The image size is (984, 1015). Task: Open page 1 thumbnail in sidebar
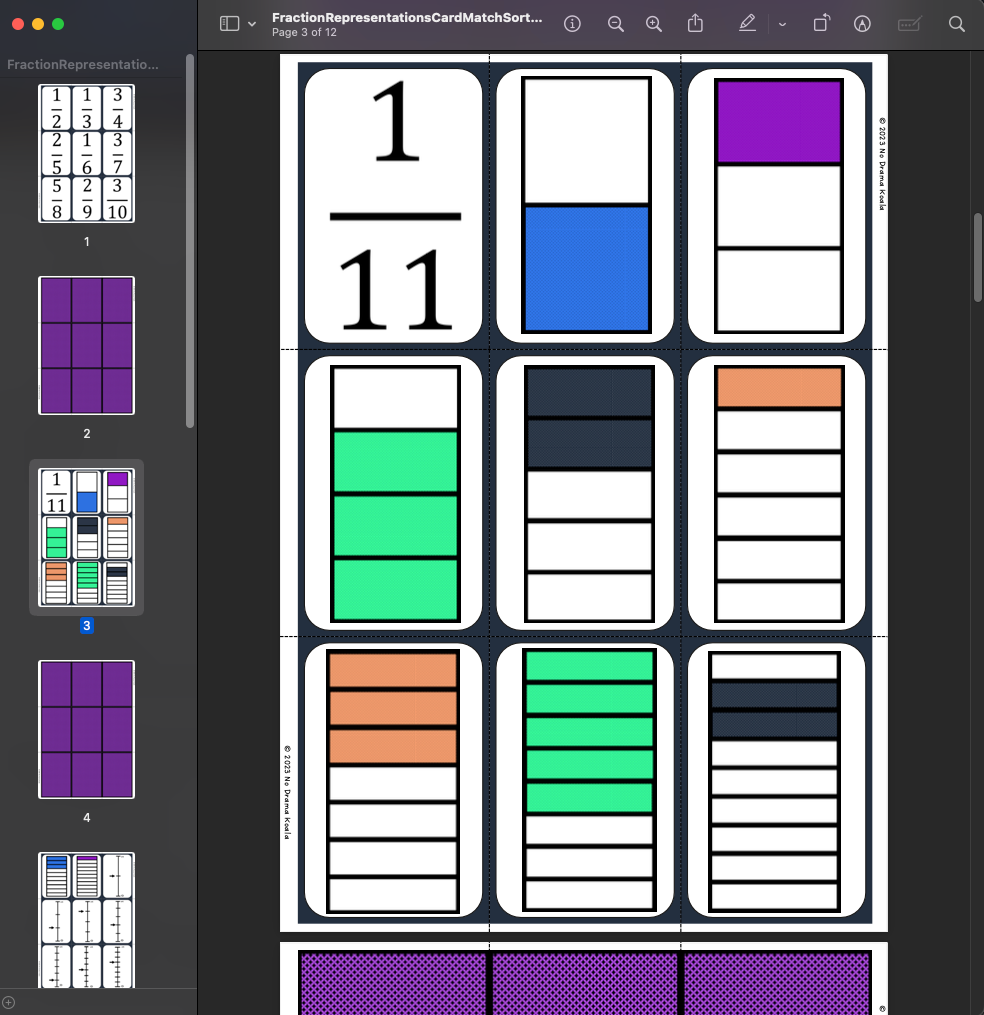[x=86, y=155]
